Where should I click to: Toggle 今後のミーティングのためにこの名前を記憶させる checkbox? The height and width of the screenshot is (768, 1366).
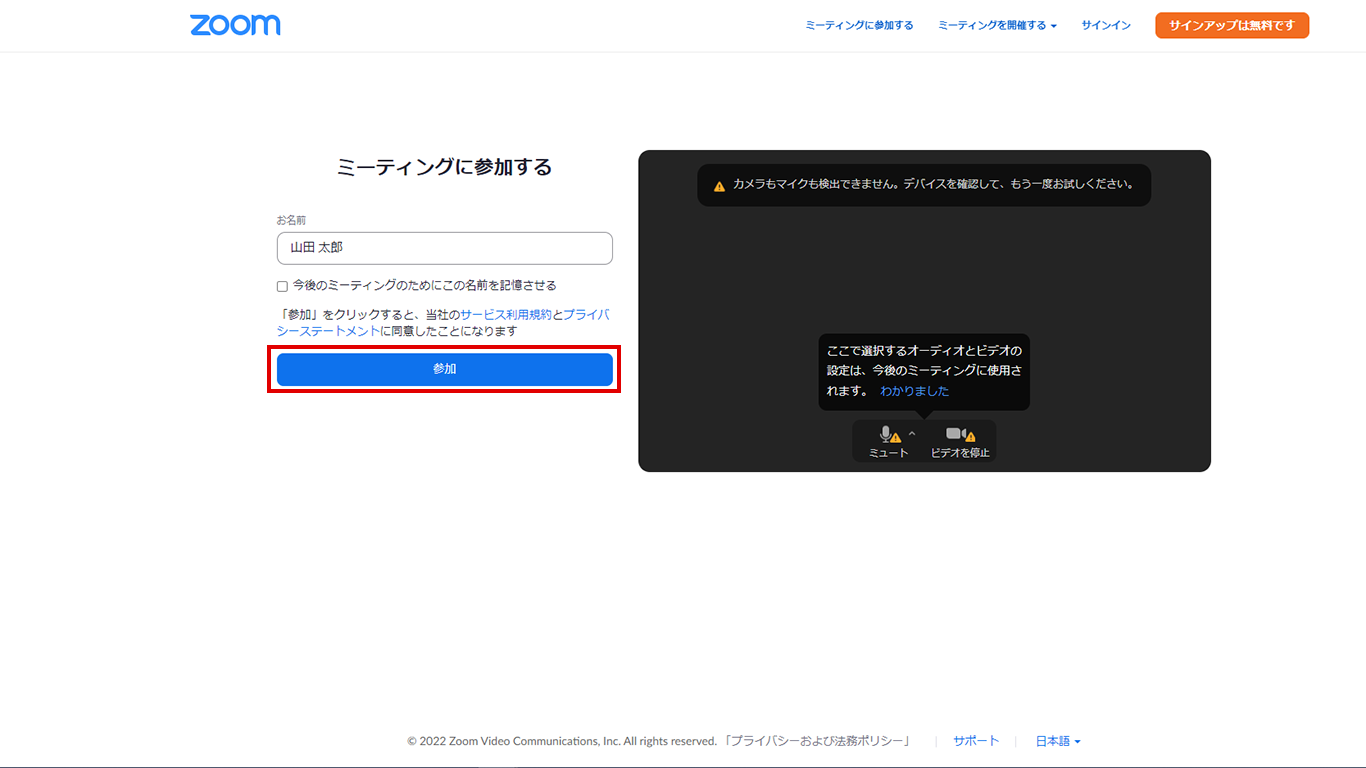(282, 286)
